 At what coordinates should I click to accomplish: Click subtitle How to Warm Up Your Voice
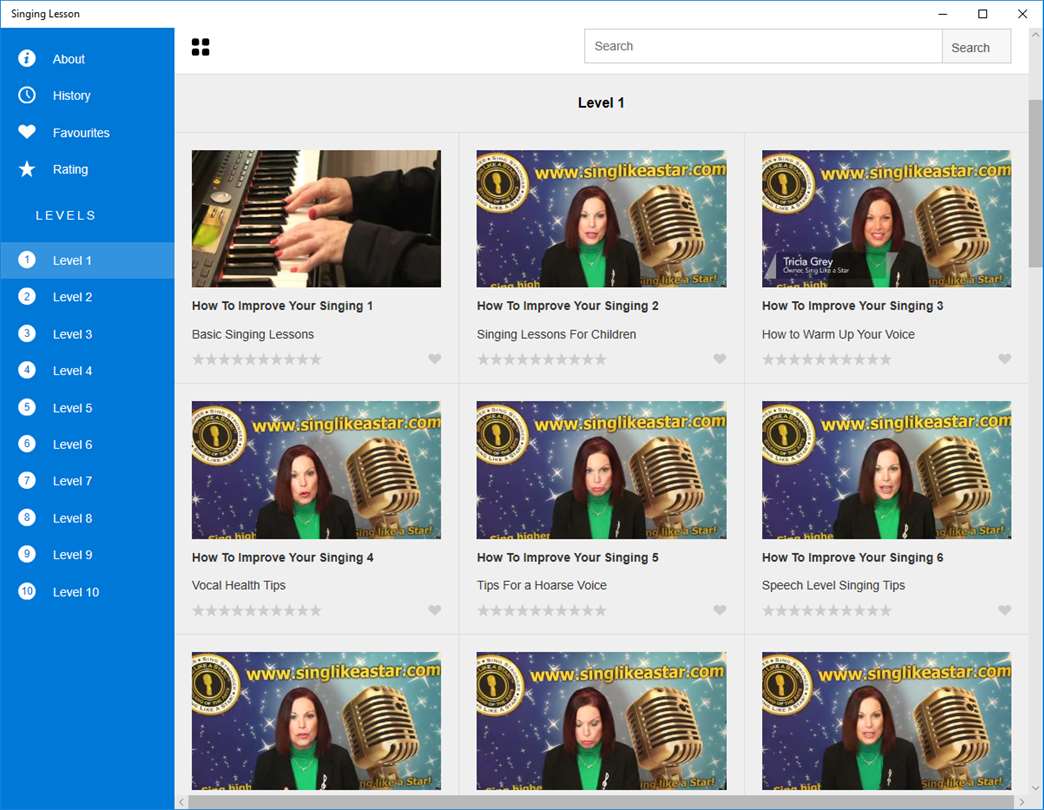coord(838,334)
